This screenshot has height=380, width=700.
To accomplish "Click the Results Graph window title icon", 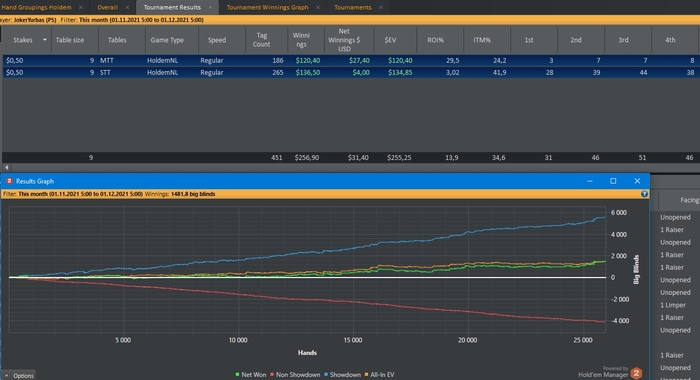I will [8, 181].
